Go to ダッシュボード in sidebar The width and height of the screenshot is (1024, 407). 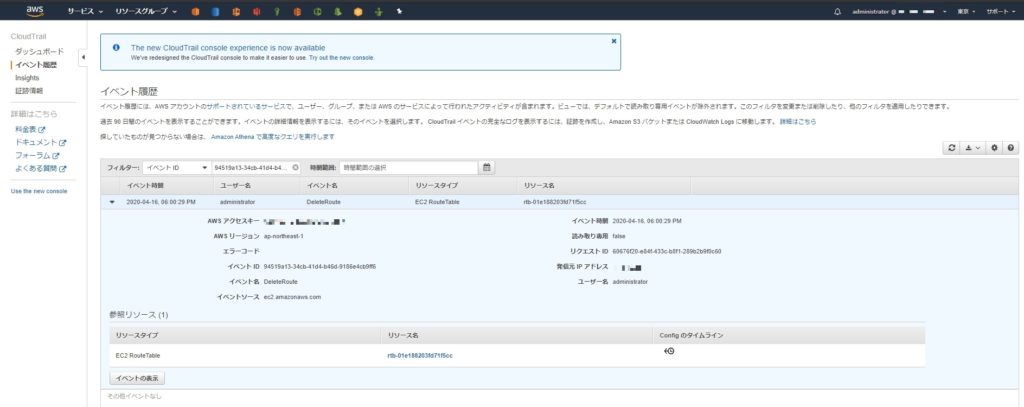(39, 51)
